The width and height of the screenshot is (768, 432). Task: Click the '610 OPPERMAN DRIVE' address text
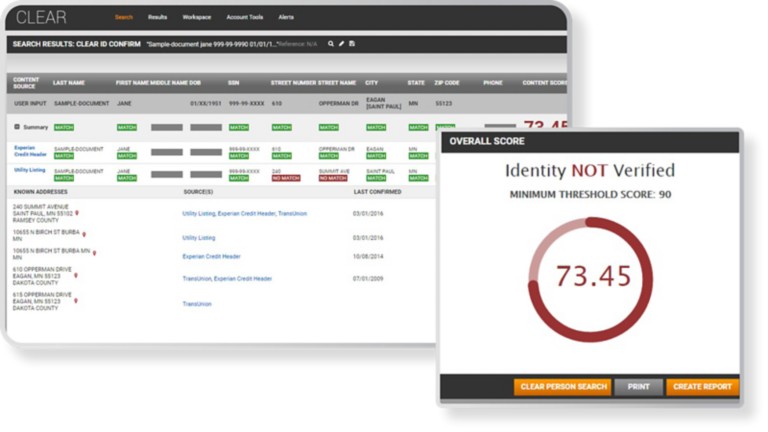[42, 269]
